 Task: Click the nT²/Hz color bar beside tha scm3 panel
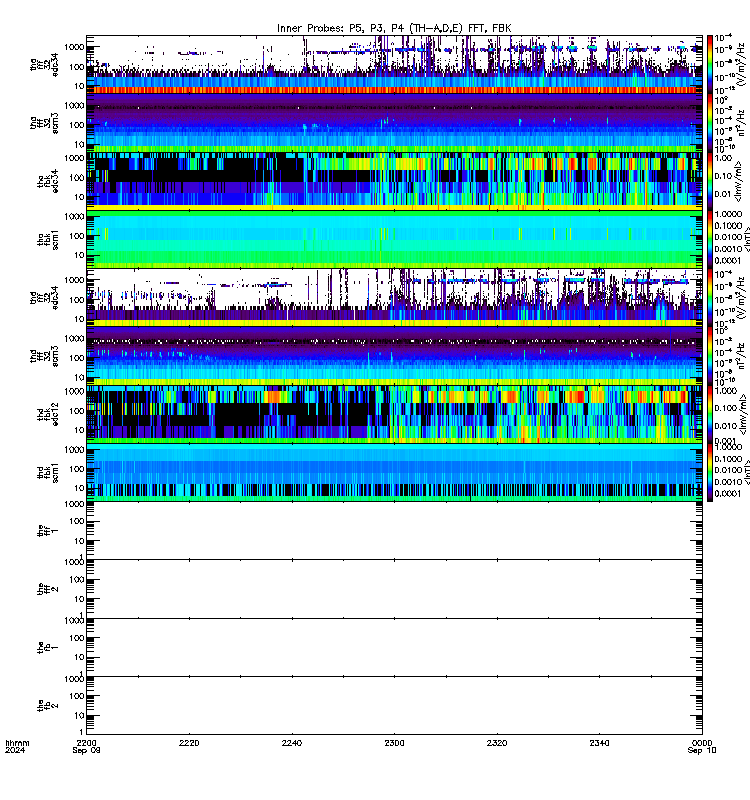710,122
